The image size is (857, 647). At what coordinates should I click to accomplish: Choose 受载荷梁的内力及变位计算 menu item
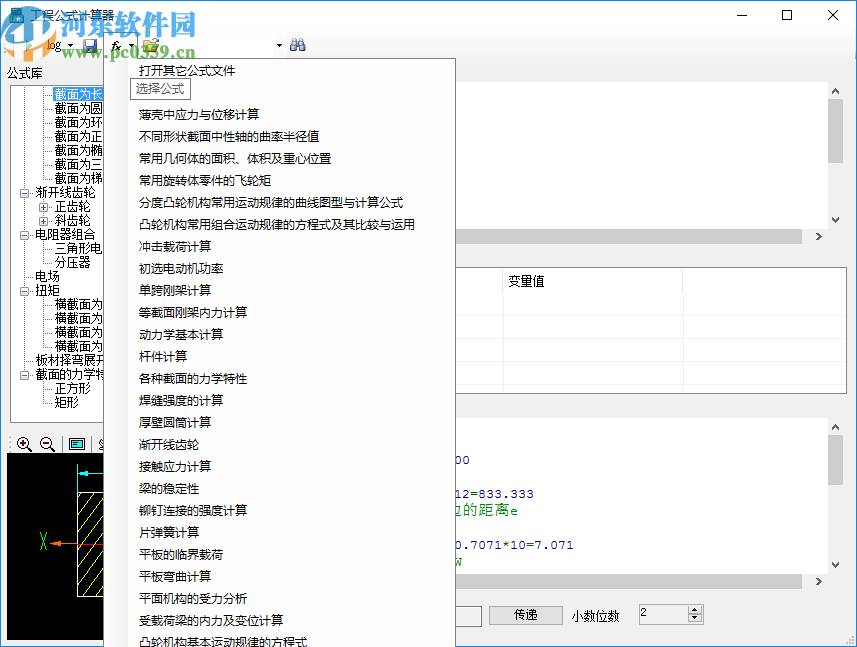(211, 621)
